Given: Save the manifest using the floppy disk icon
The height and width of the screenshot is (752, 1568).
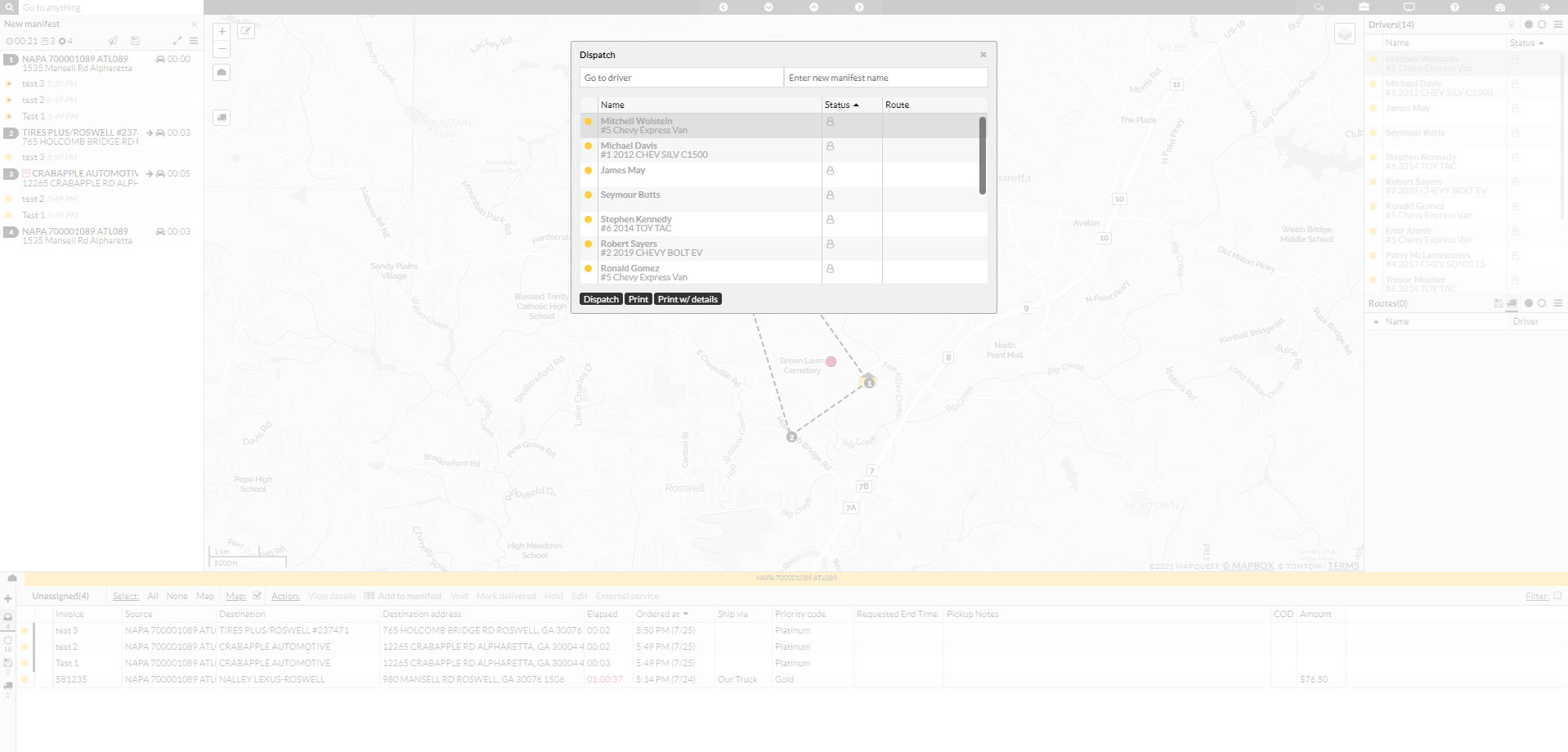Looking at the screenshot, I should [135, 40].
